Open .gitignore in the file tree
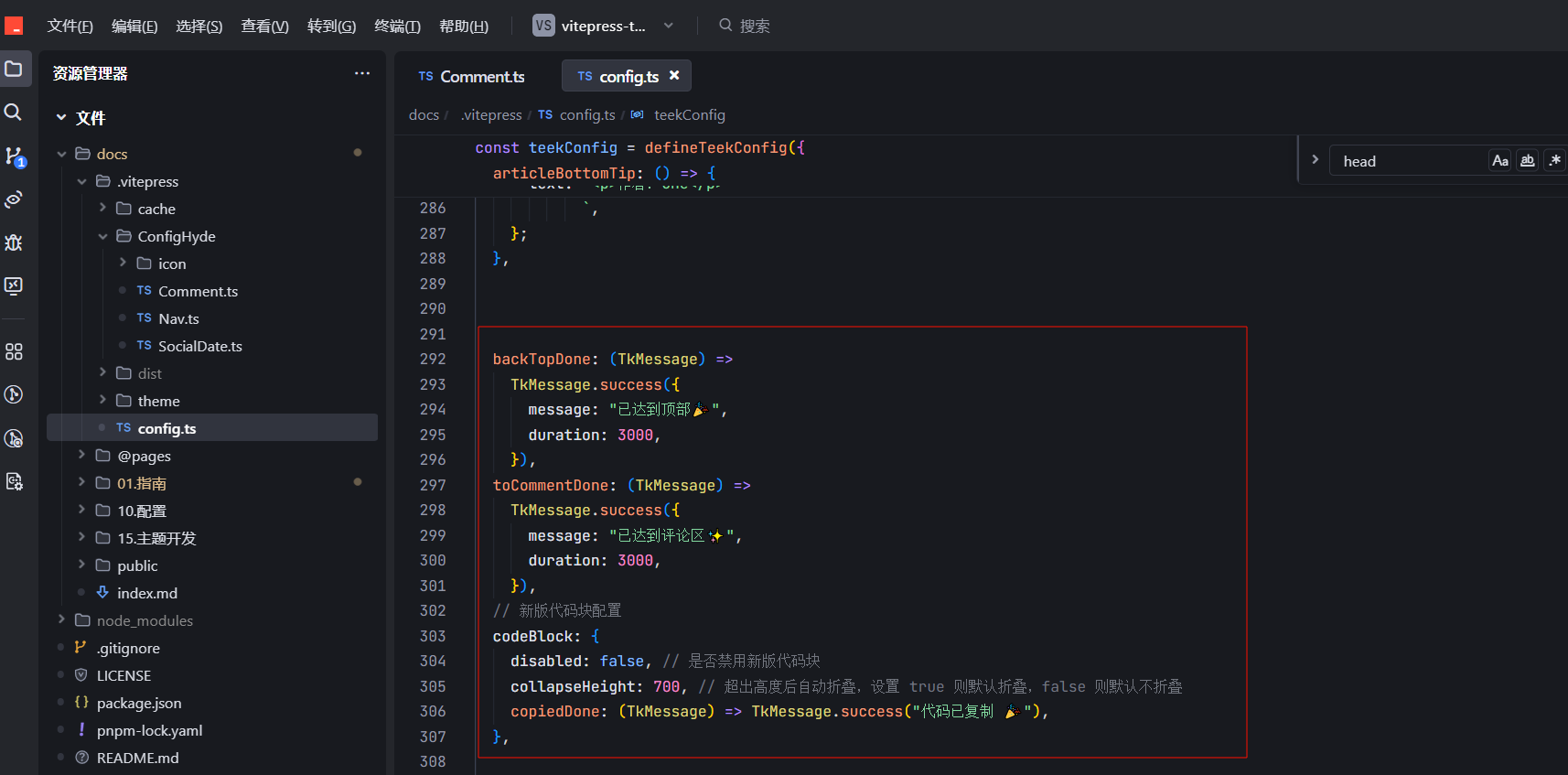 click(x=128, y=648)
